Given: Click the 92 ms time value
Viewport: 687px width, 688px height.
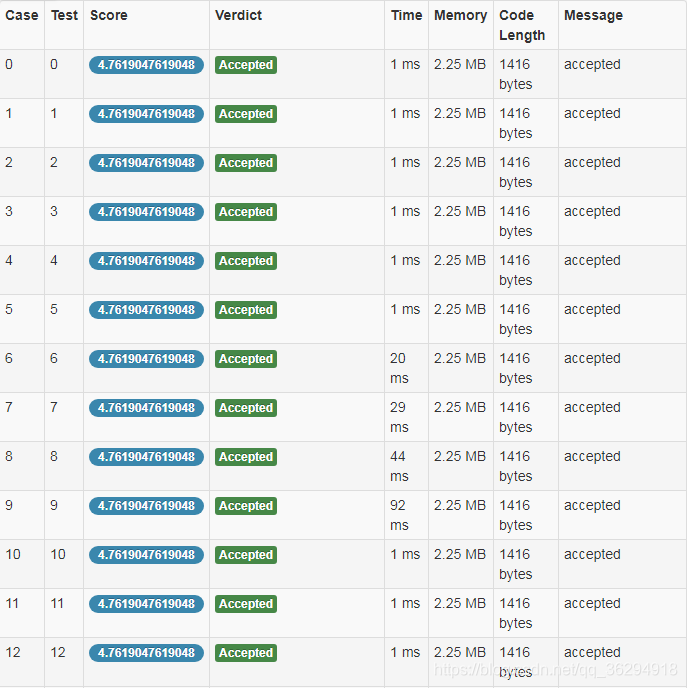Looking at the screenshot, I should (x=399, y=515).
